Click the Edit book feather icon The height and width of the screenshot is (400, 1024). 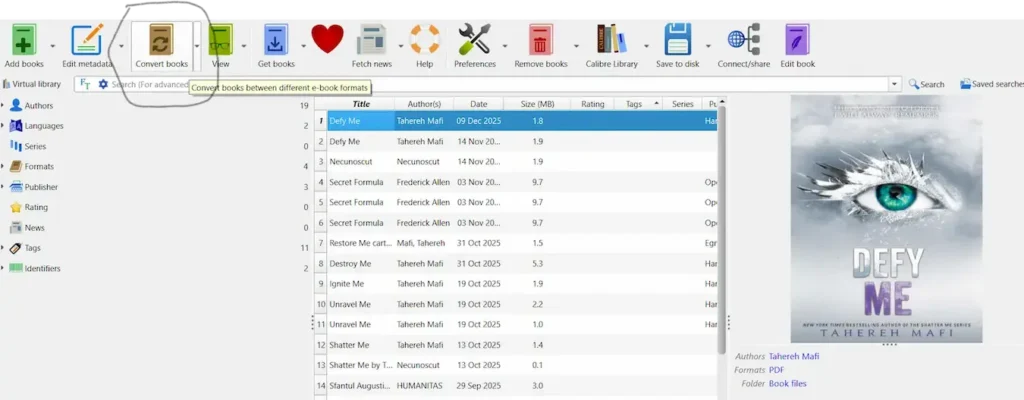pos(797,40)
